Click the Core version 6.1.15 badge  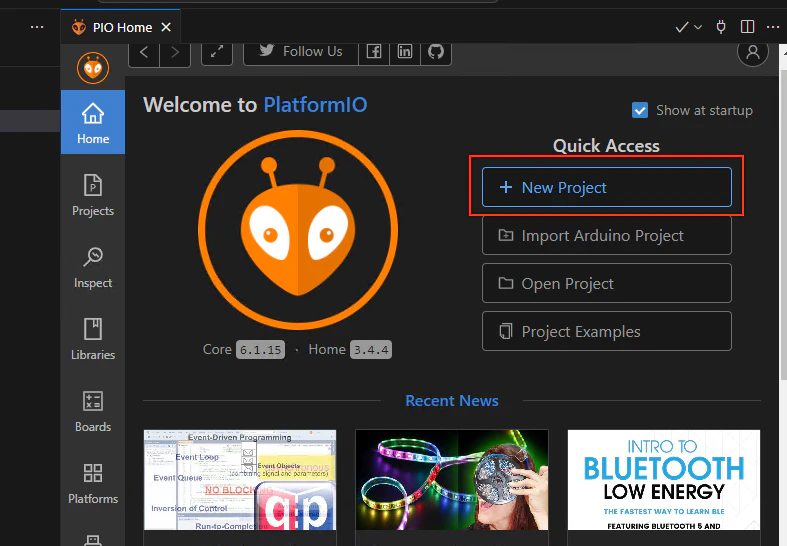(x=260, y=350)
